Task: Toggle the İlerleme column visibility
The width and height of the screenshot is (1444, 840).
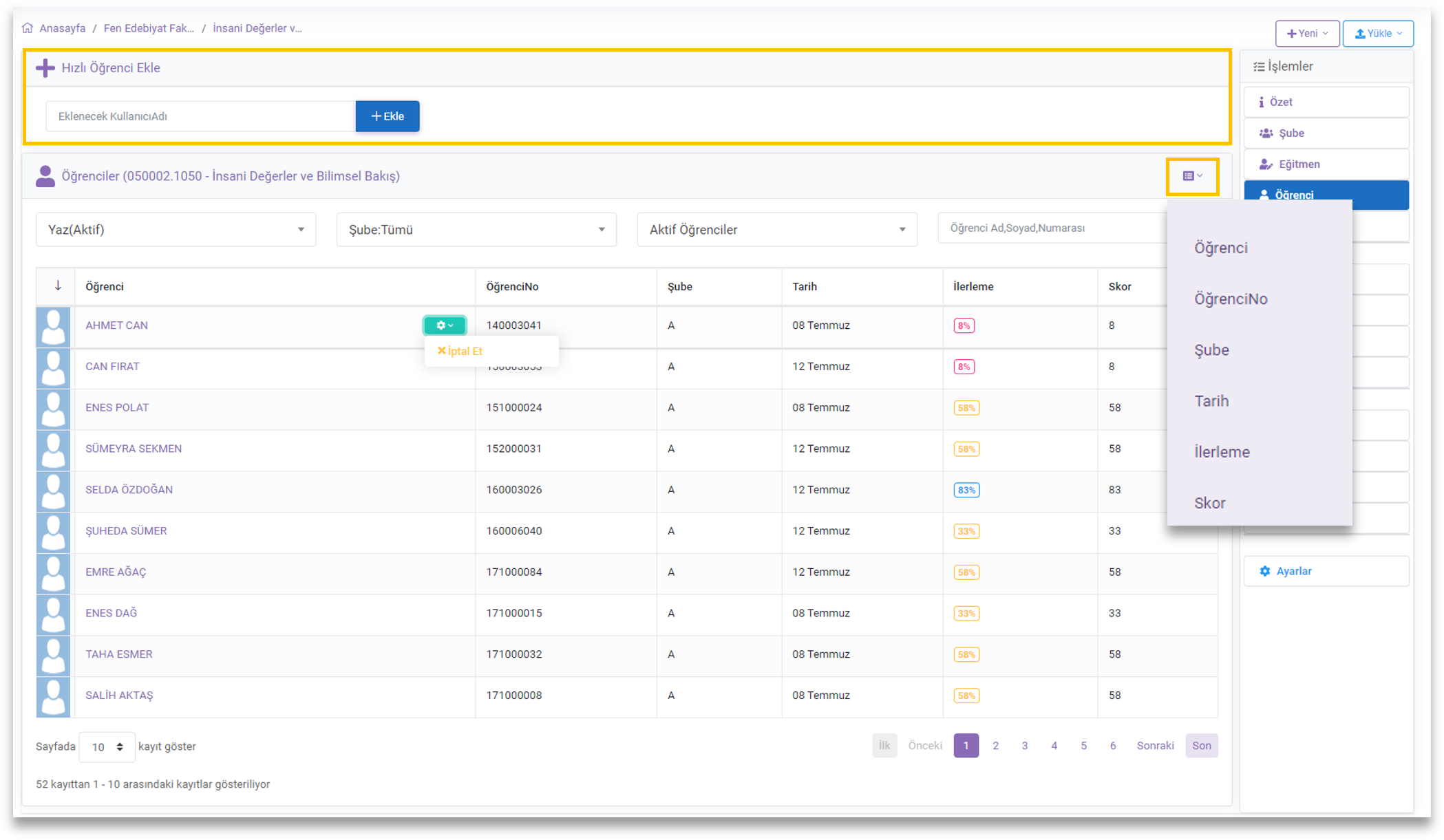Action: tap(1222, 452)
